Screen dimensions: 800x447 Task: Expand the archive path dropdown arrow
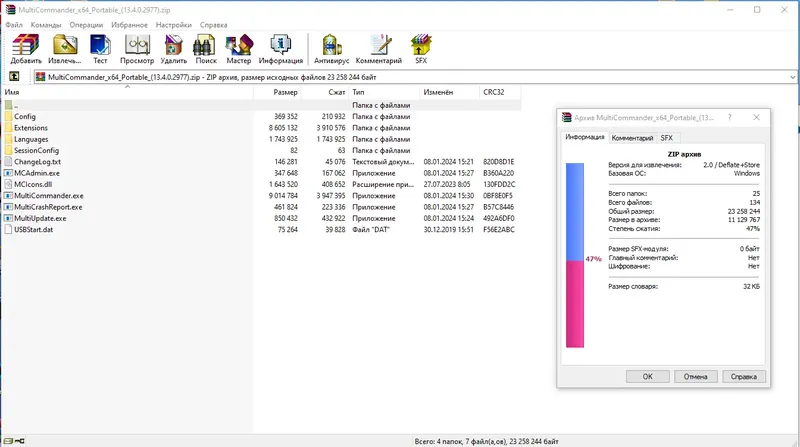(x=792, y=77)
